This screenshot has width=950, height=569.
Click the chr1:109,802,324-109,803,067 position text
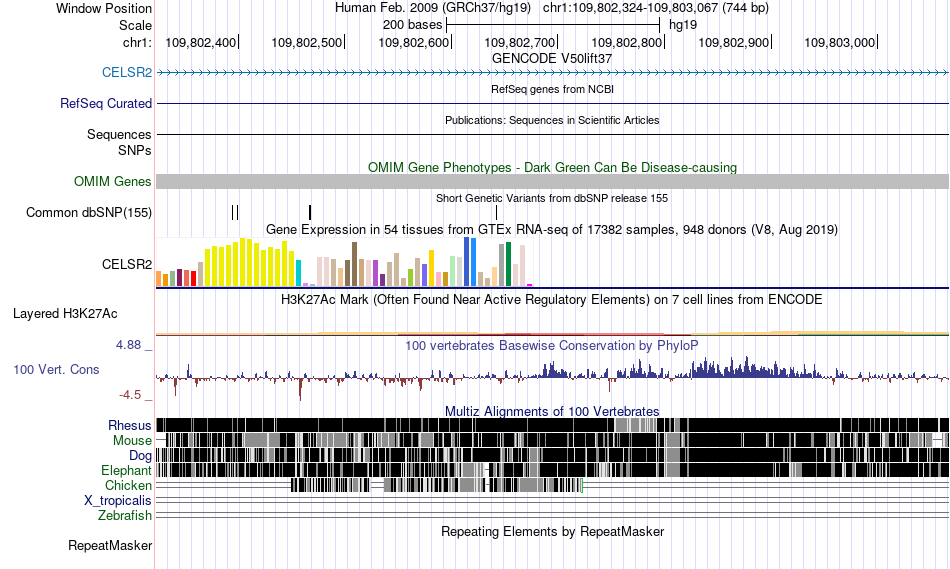coord(656,8)
